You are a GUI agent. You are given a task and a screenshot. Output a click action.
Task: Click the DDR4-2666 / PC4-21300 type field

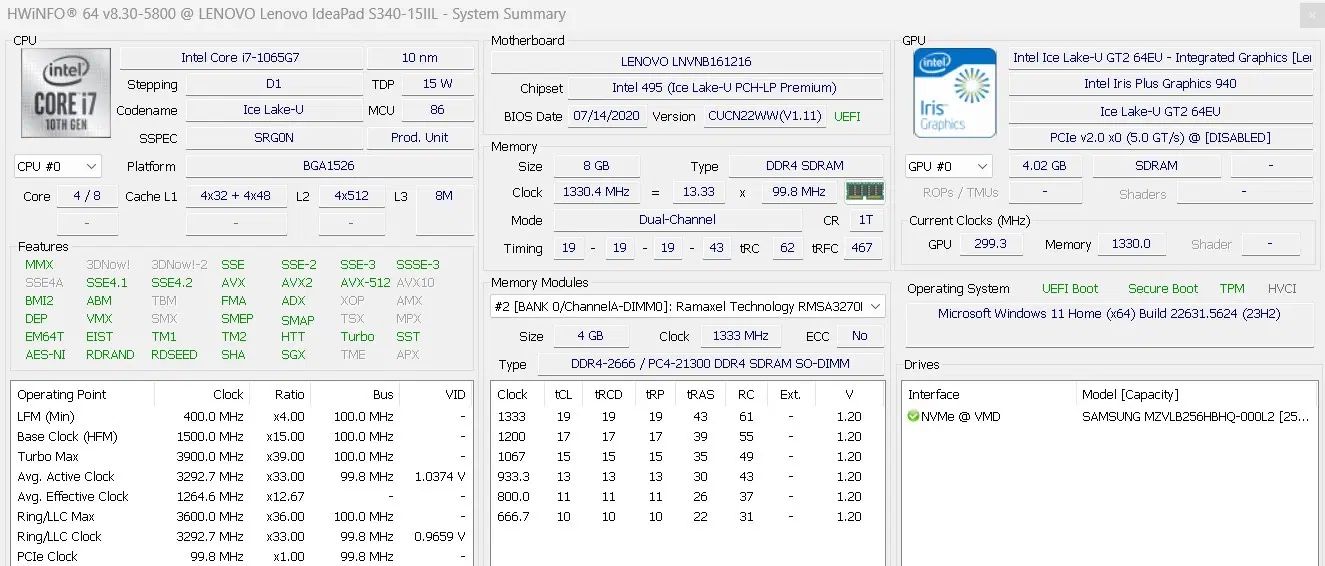[x=711, y=365]
